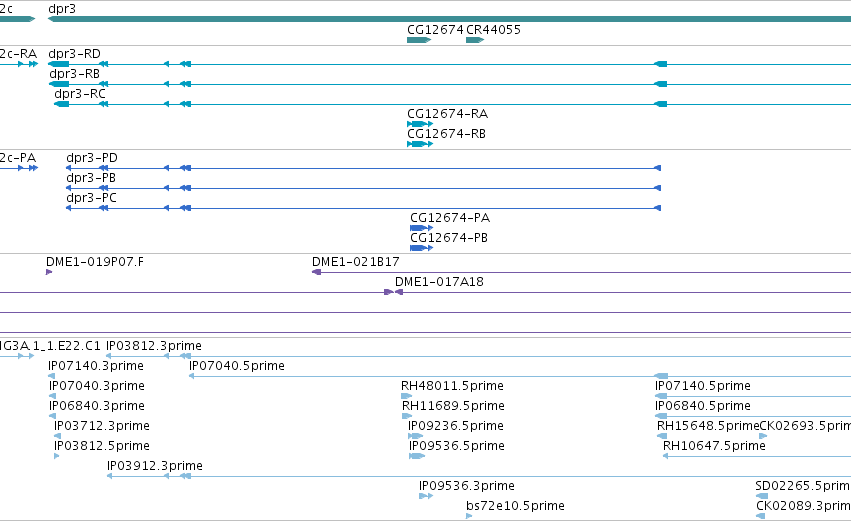The height and width of the screenshot is (521, 851).
Task: Select transcript dpr3-RC label
Action: pyautogui.click(x=80, y=94)
